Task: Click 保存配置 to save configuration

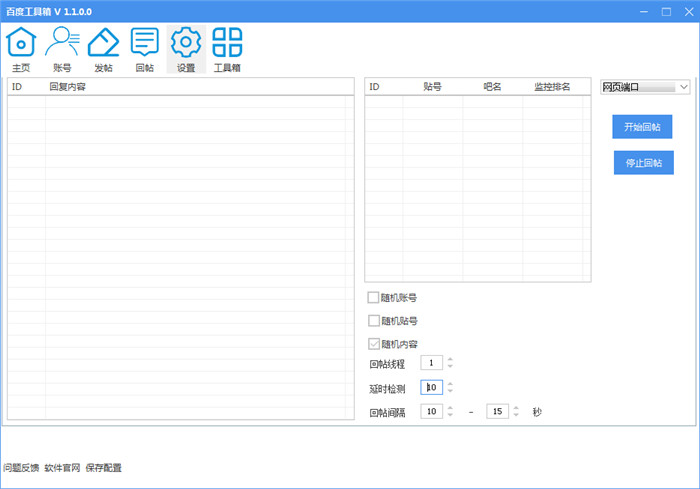Action: tap(104, 468)
